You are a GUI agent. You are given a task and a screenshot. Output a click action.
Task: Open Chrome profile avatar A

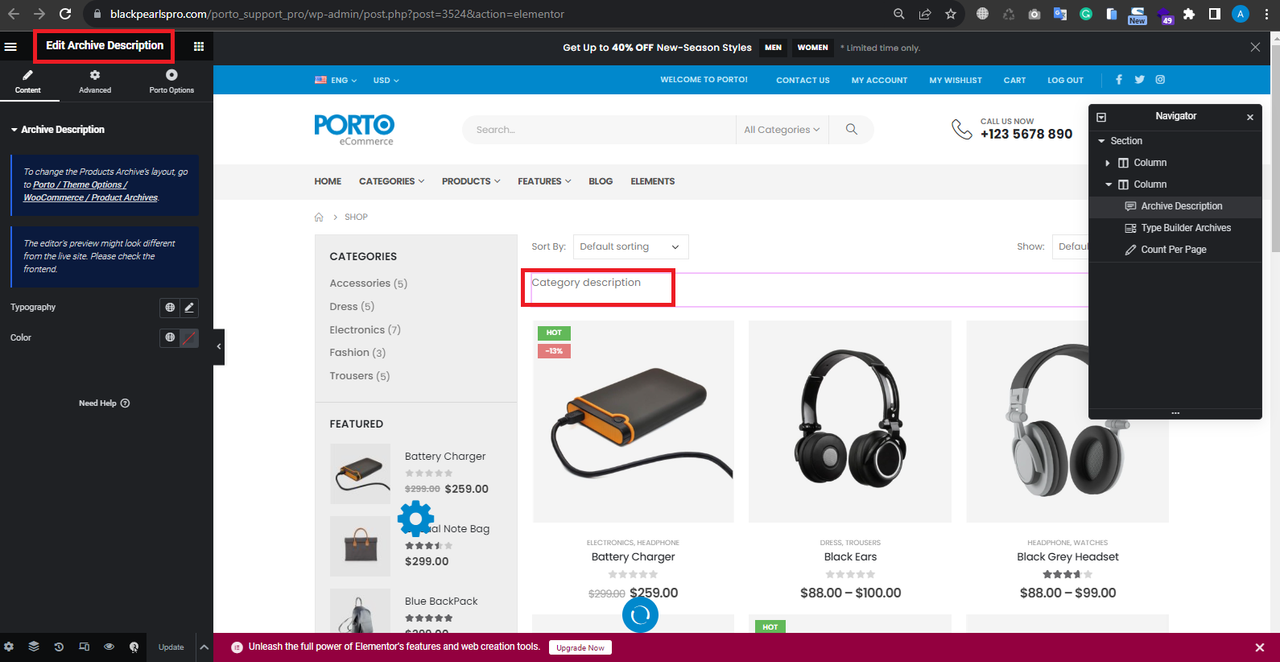coord(1241,14)
